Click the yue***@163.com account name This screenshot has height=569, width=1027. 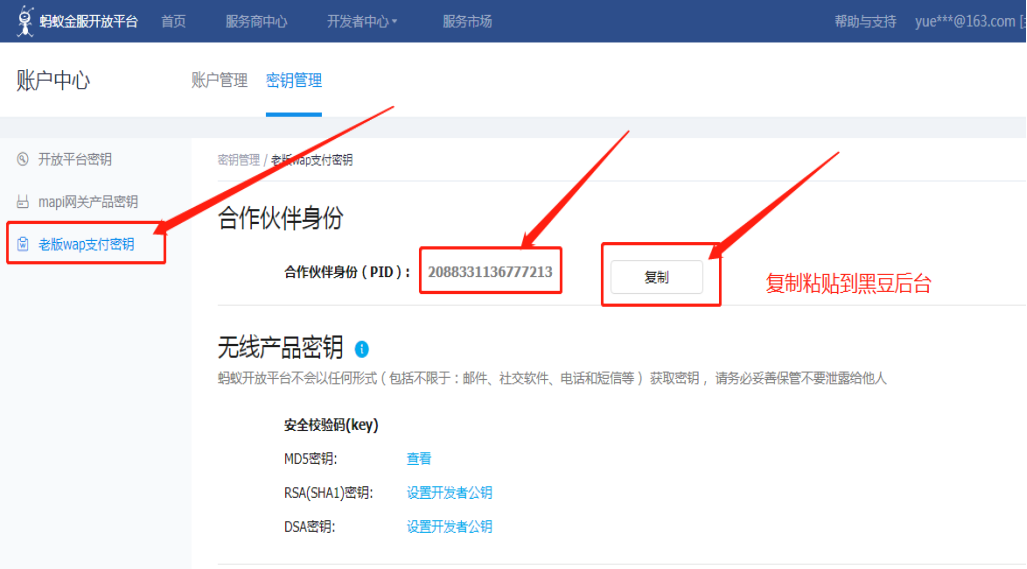point(965,22)
